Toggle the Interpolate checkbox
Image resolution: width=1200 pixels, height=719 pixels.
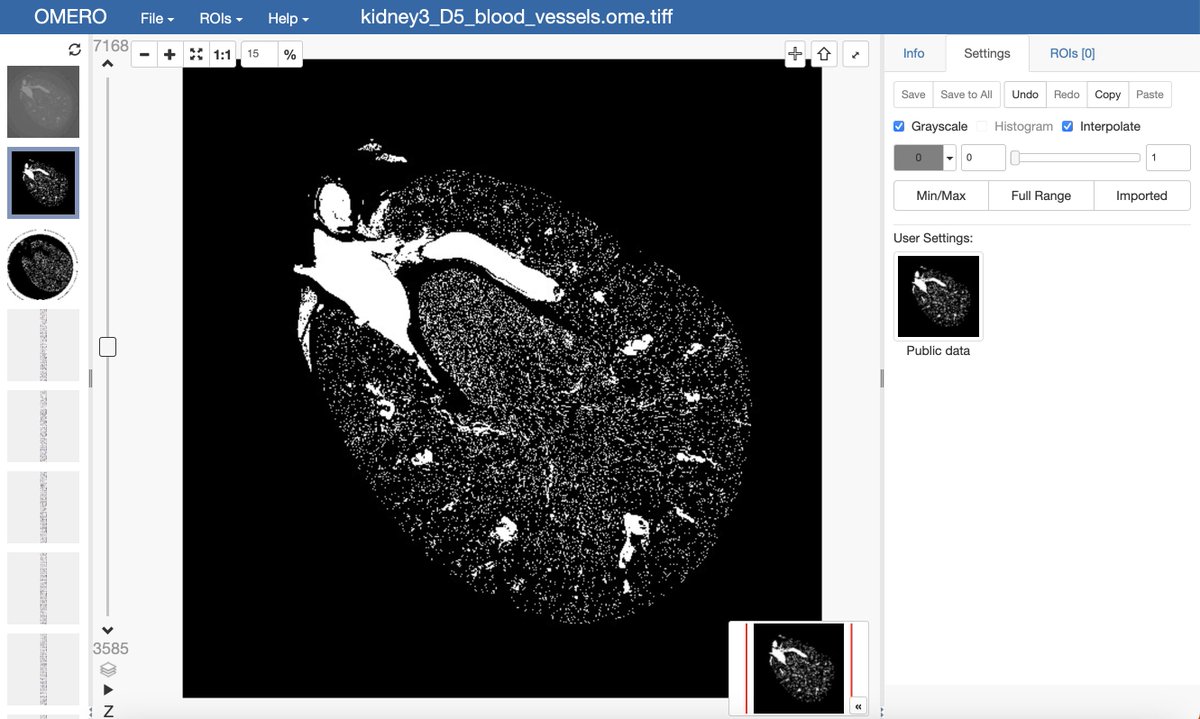(x=1068, y=127)
